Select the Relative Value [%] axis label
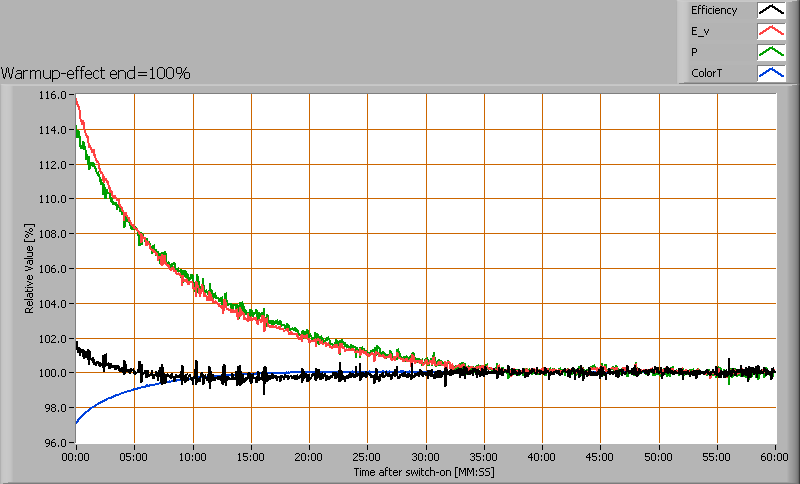The height and width of the screenshot is (484, 800). tap(30, 269)
